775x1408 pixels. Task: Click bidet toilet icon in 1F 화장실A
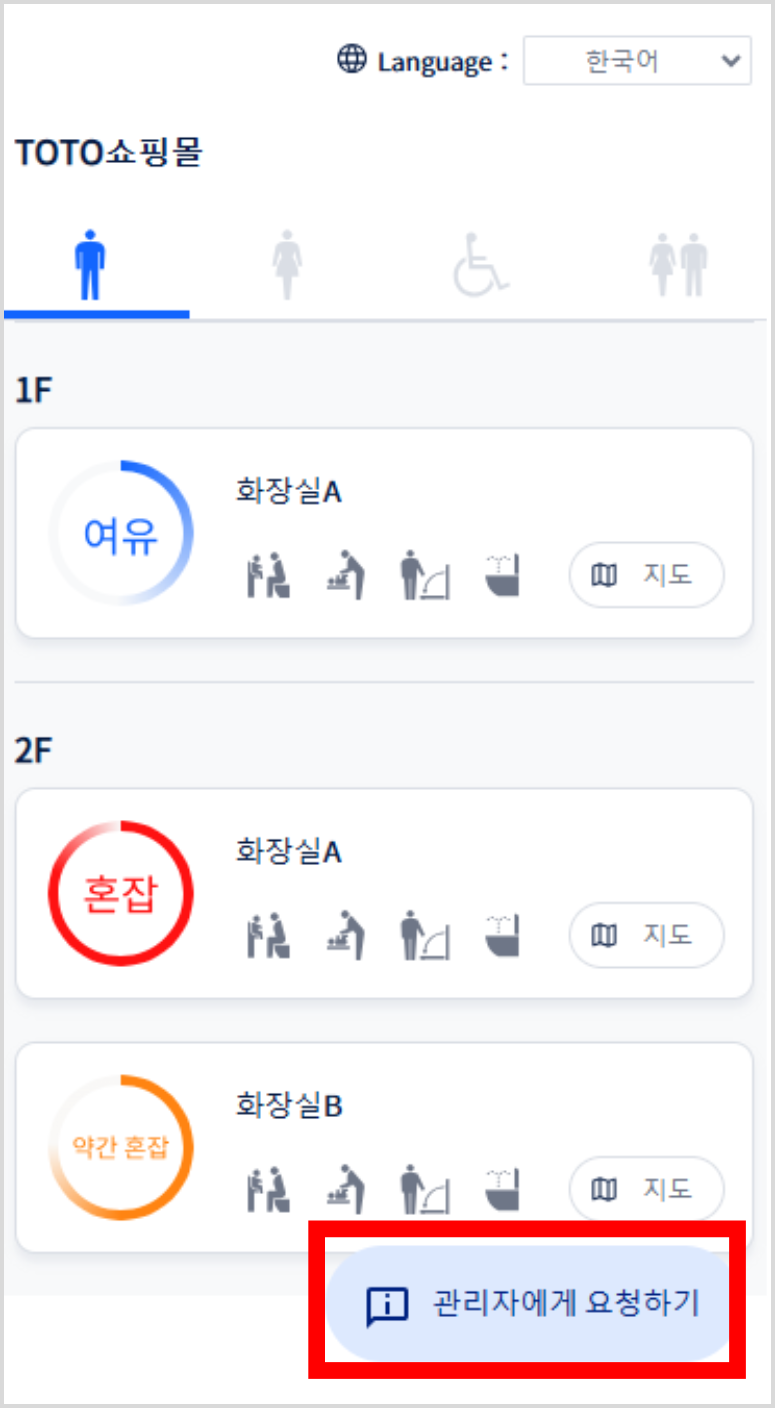[502, 576]
